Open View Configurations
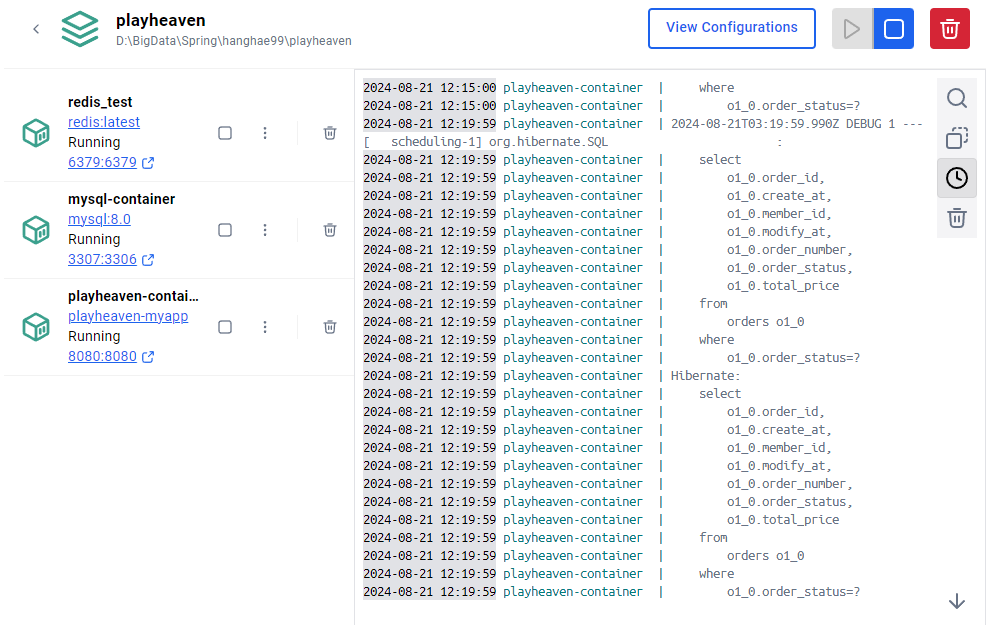This screenshot has height=625, width=986. [x=732, y=28]
